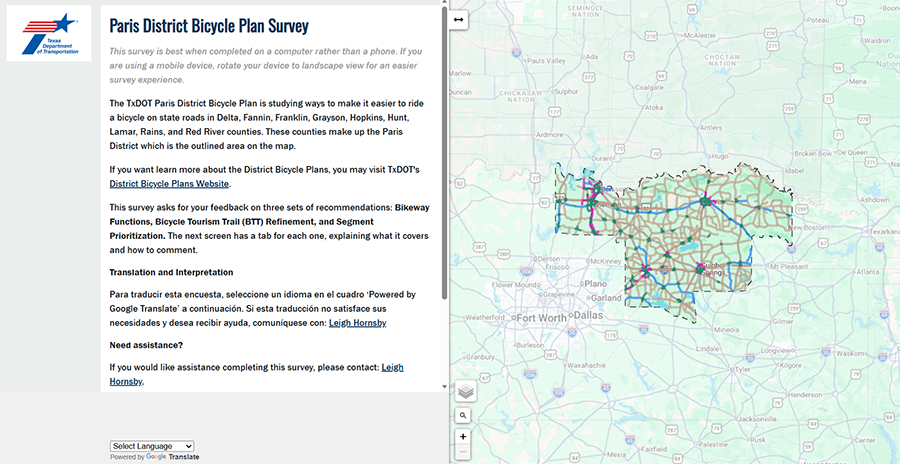Click the McAlester label on the map

(700, 36)
